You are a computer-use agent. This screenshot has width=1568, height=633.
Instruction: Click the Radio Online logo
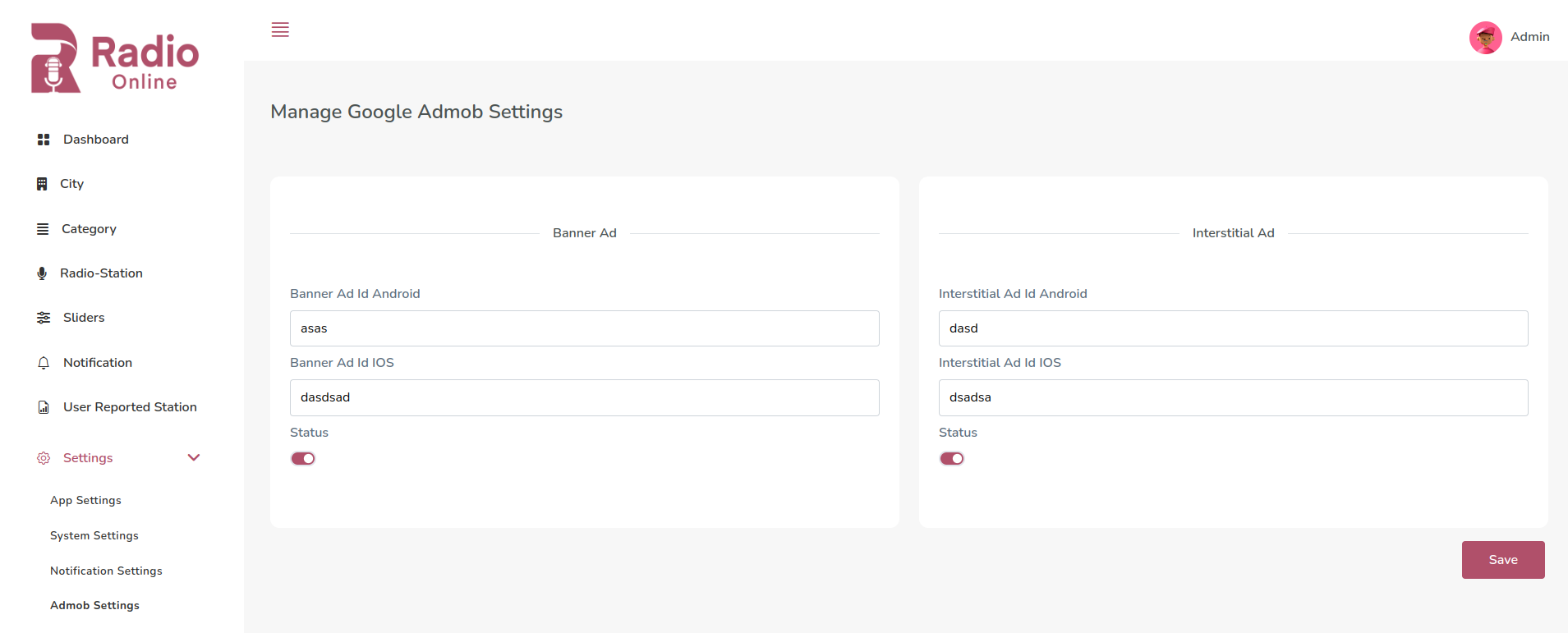pyautogui.click(x=115, y=57)
